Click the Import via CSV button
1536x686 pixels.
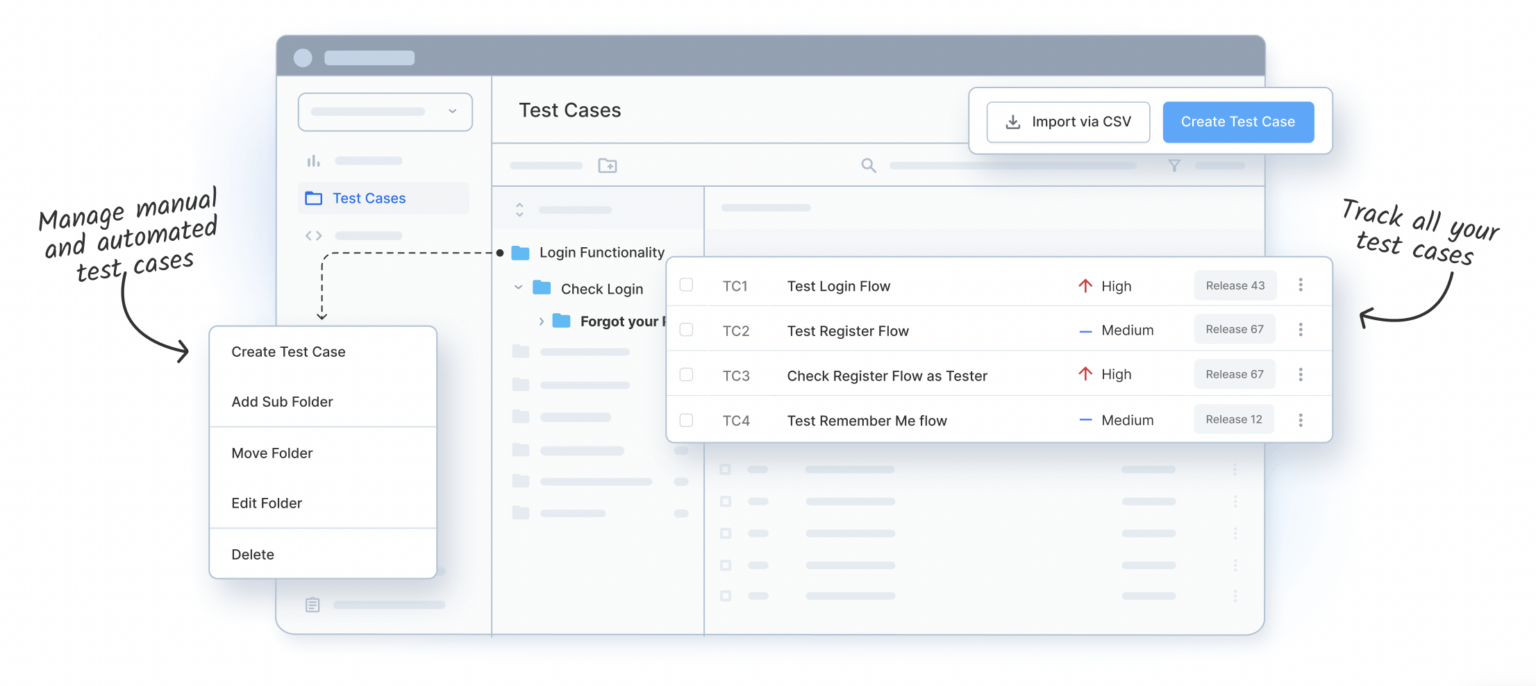pos(1067,121)
